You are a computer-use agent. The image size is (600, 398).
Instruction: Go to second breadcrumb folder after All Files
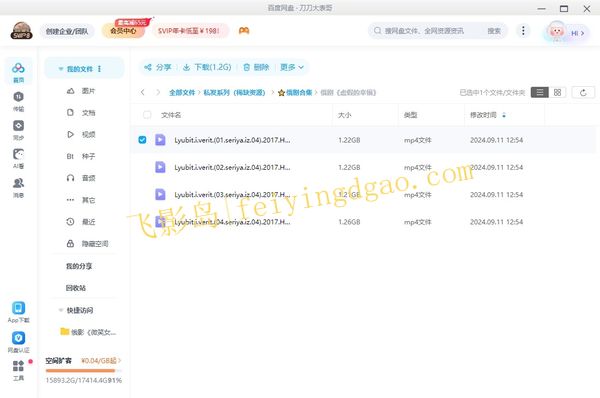234,92
